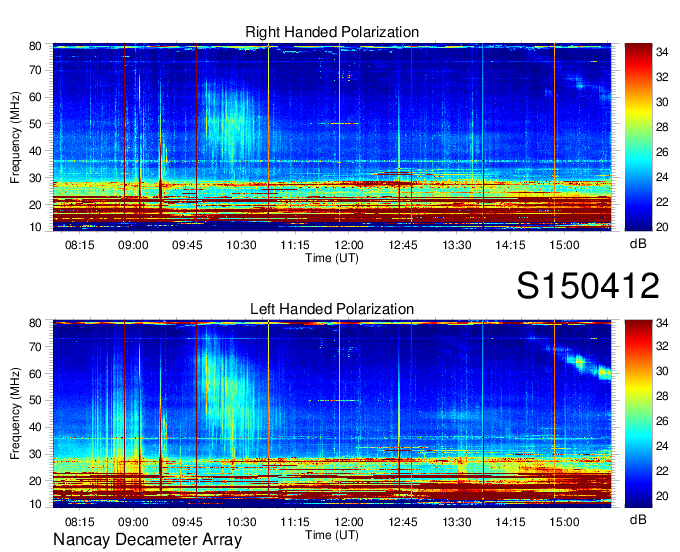Image resolution: width=680 pixels, height=552 pixels.
Task: Click the 60 MHz tick of left-handed plot
Action: (x=36, y=374)
